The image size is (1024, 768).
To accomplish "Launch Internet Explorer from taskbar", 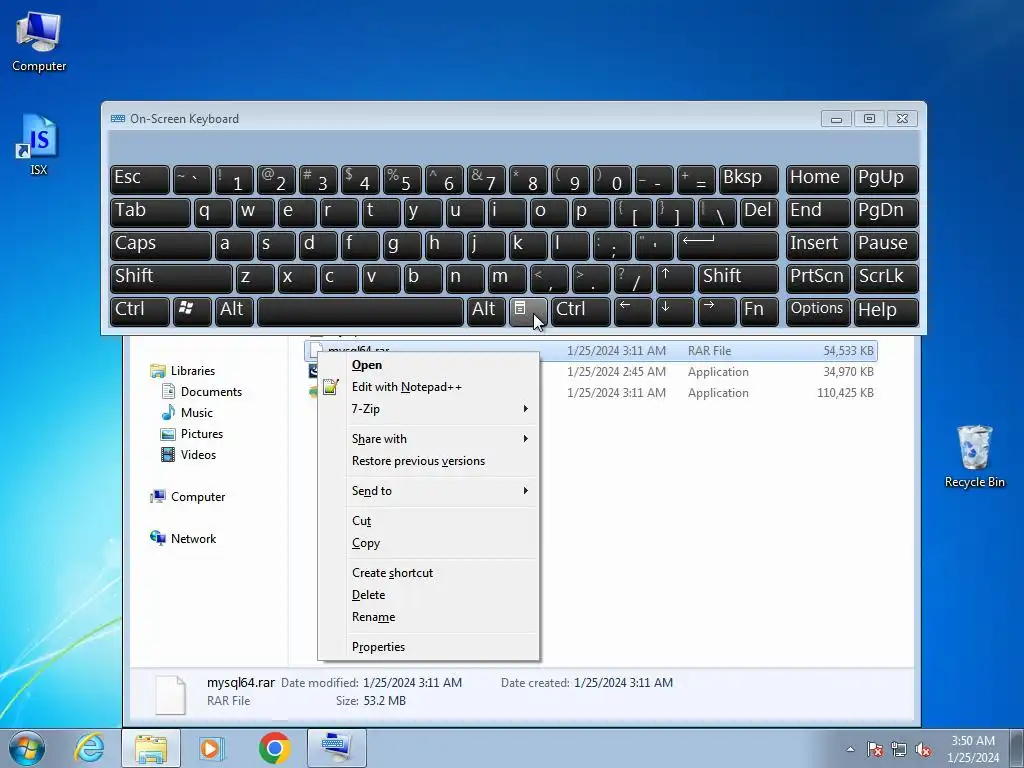I will [89, 748].
